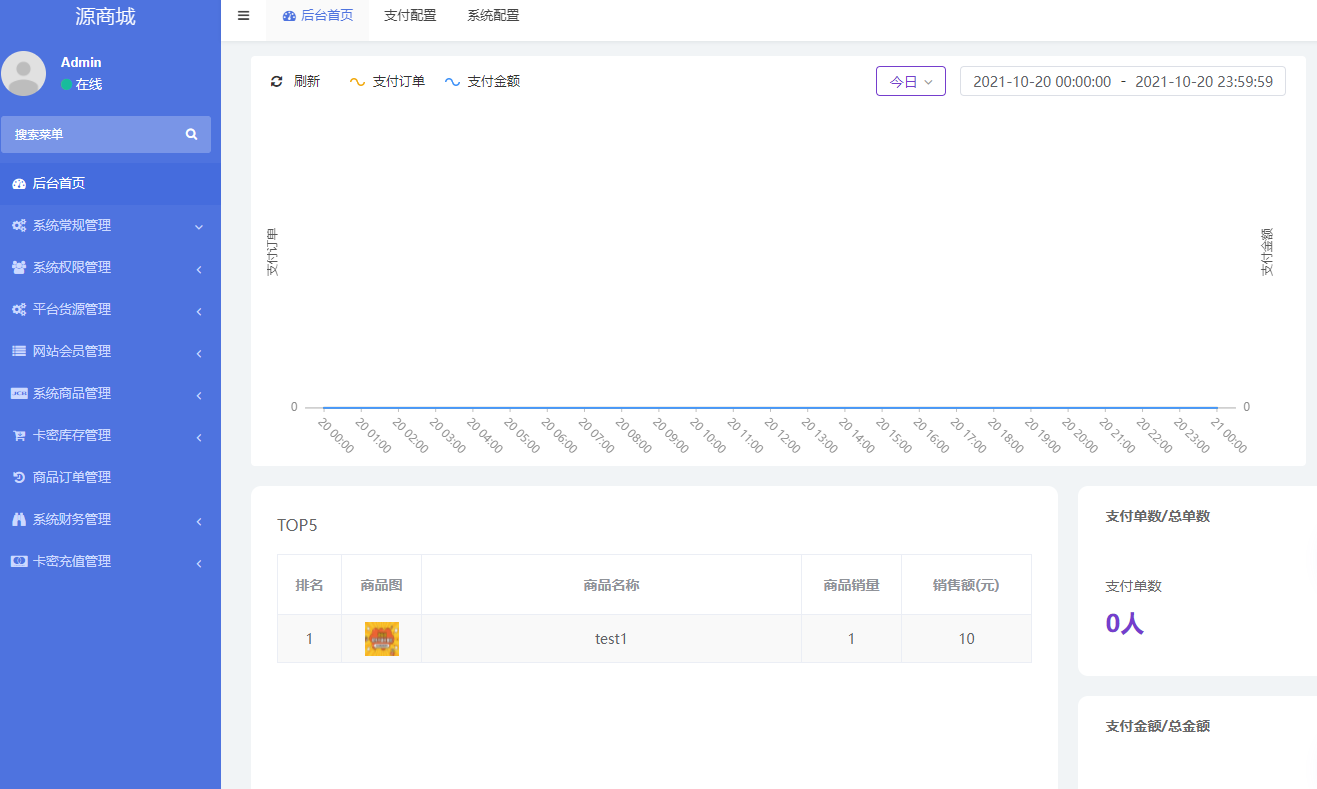Open the 今日 date range dropdown
The width and height of the screenshot is (1317, 789).
[910, 81]
